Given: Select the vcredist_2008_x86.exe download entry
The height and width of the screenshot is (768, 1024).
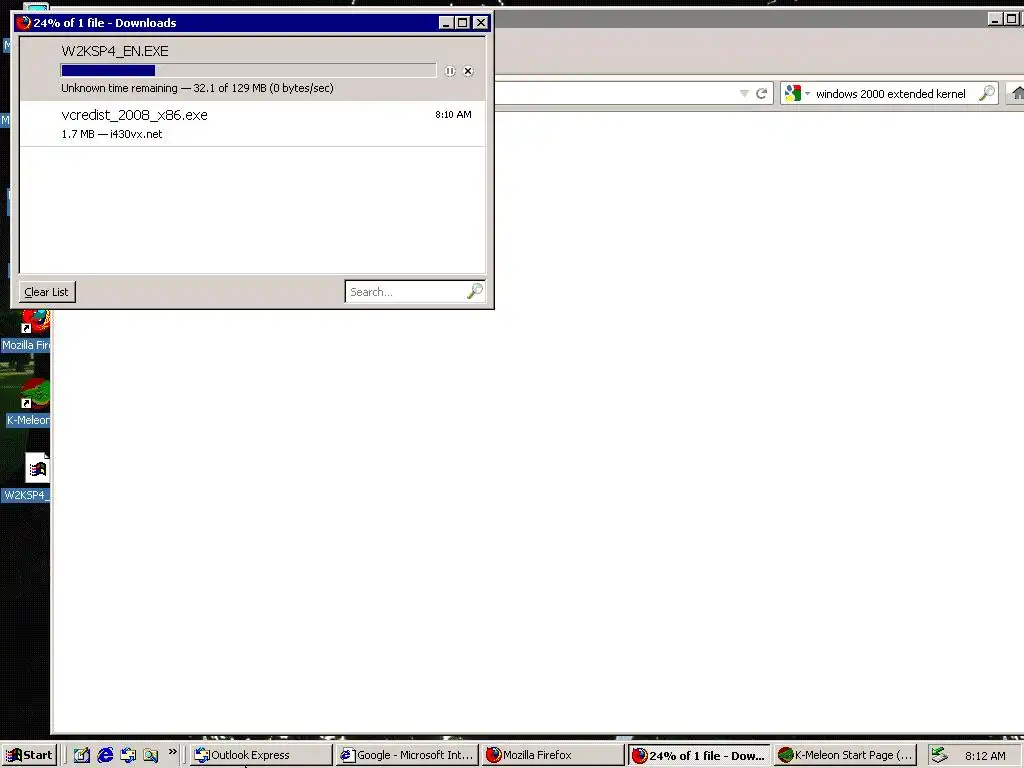Looking at the screenshot, I should tap(253, 123).
